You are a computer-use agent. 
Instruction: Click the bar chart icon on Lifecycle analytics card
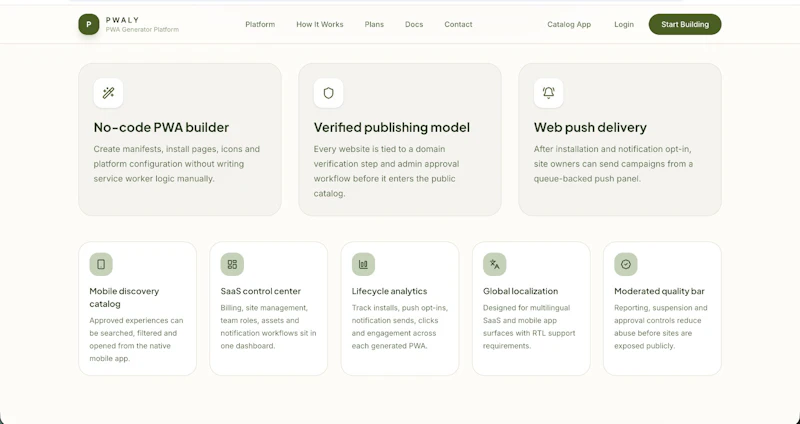point(363,264)
